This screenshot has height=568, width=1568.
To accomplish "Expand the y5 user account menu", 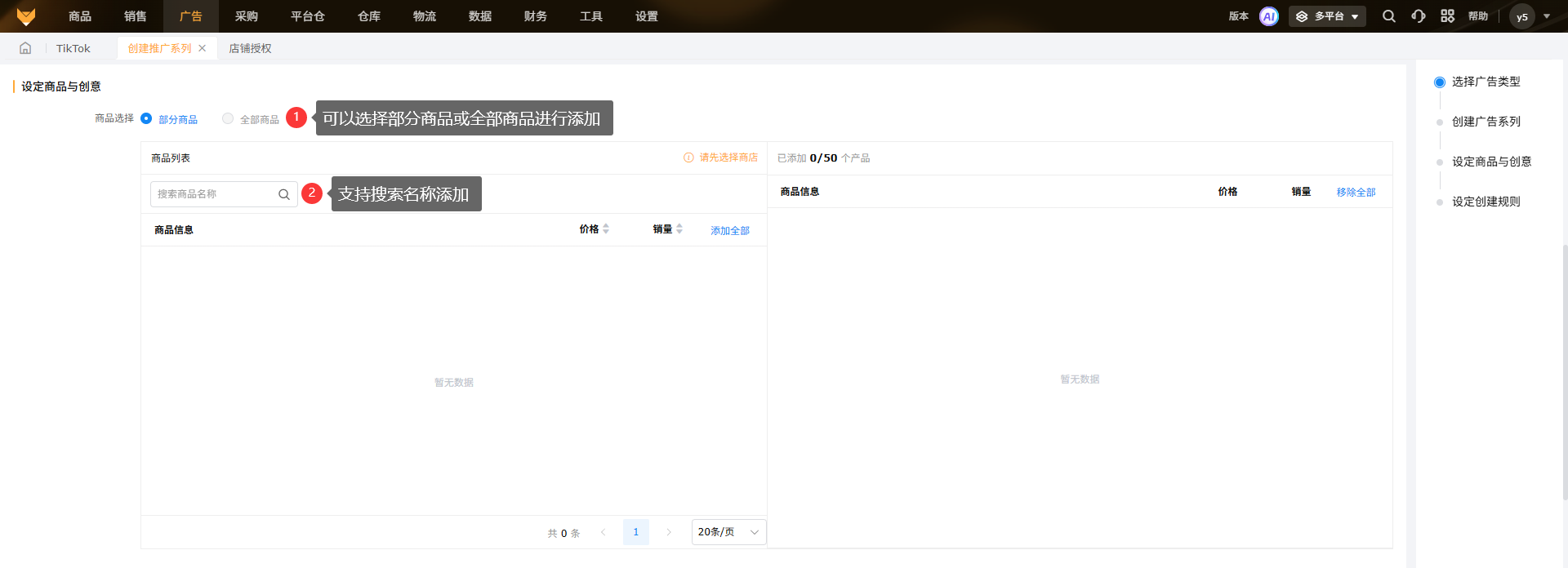I will pos(1529,16).
